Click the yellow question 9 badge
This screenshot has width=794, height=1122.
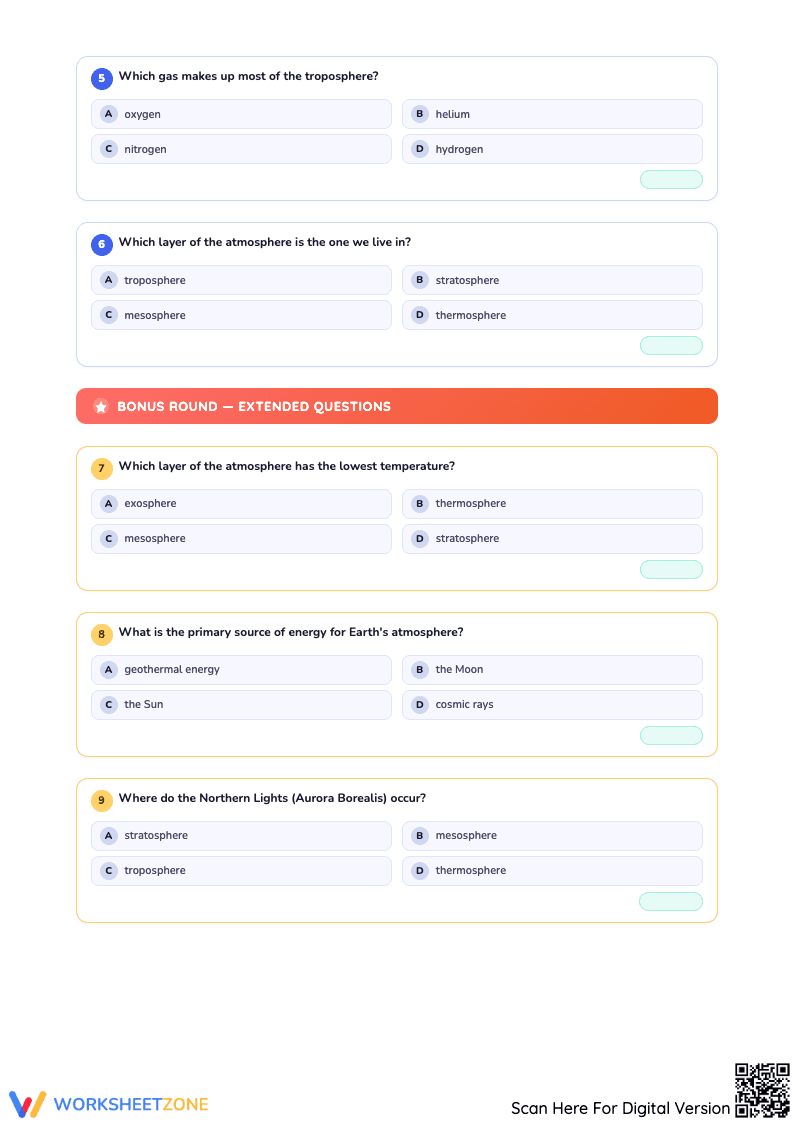pos(102,800)
